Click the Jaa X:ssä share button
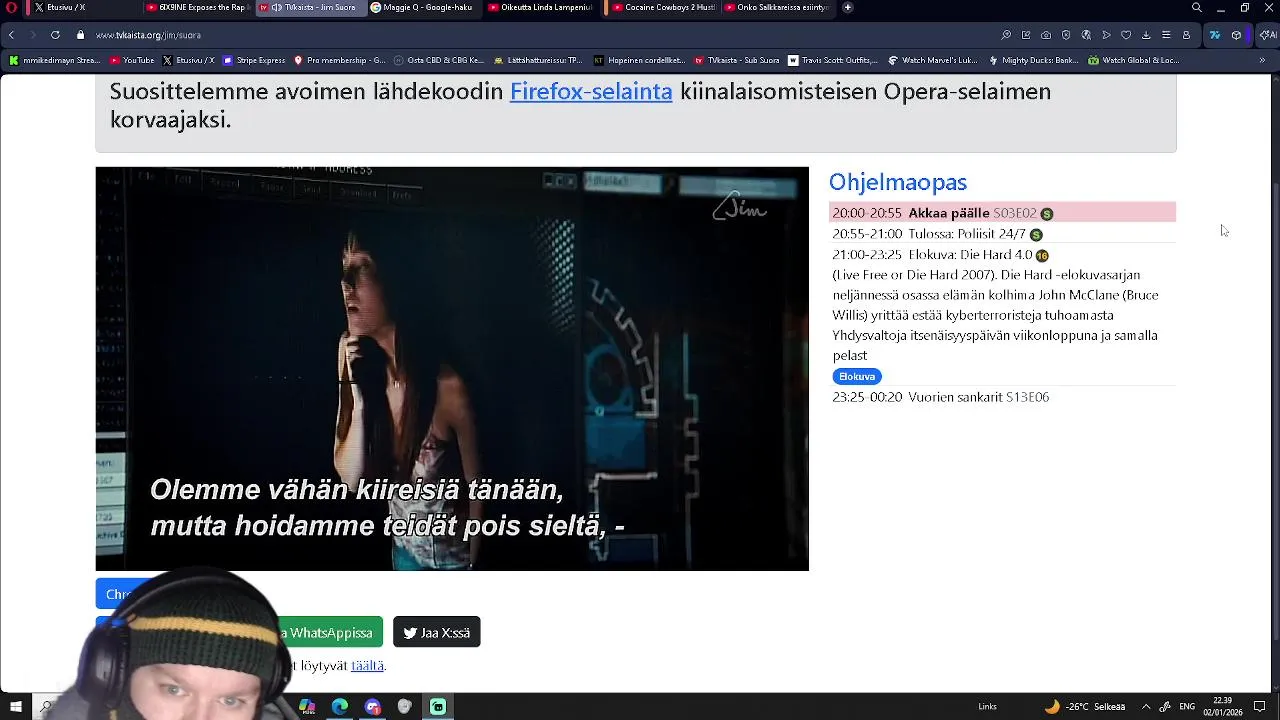Viewport: 1280px width, 720px height. pos(437,632)
